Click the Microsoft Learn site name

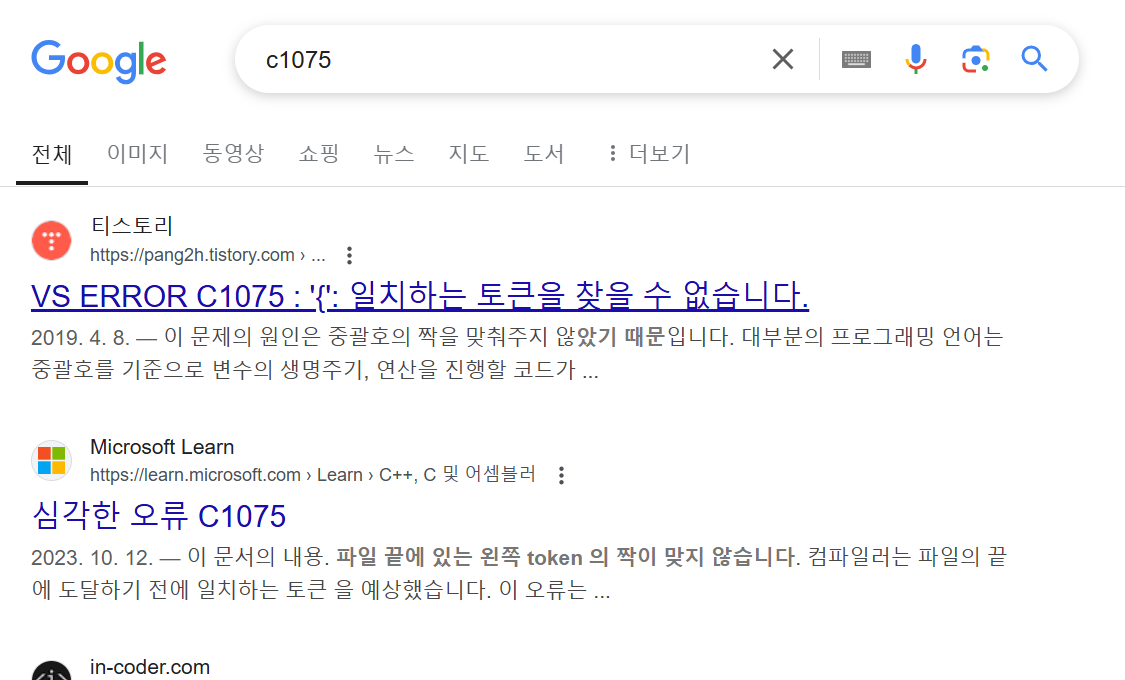pos(162,447)
